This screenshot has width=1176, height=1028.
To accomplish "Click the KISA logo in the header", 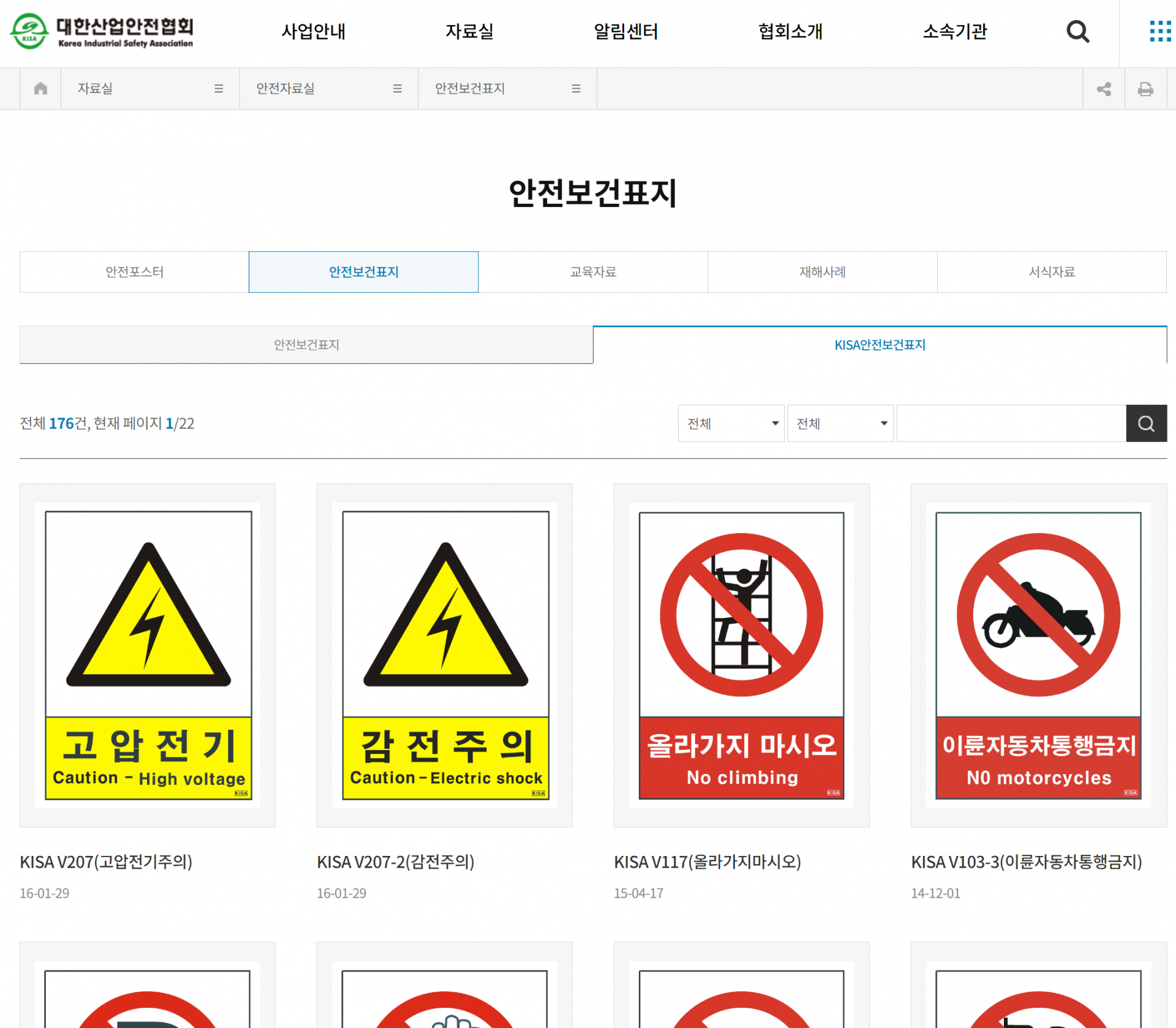I will pyautogui.click(x=102, y=31).
